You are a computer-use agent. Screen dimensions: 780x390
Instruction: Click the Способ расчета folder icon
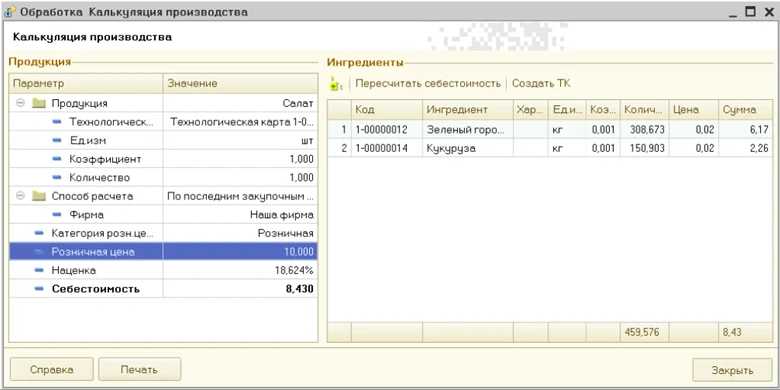39,196
